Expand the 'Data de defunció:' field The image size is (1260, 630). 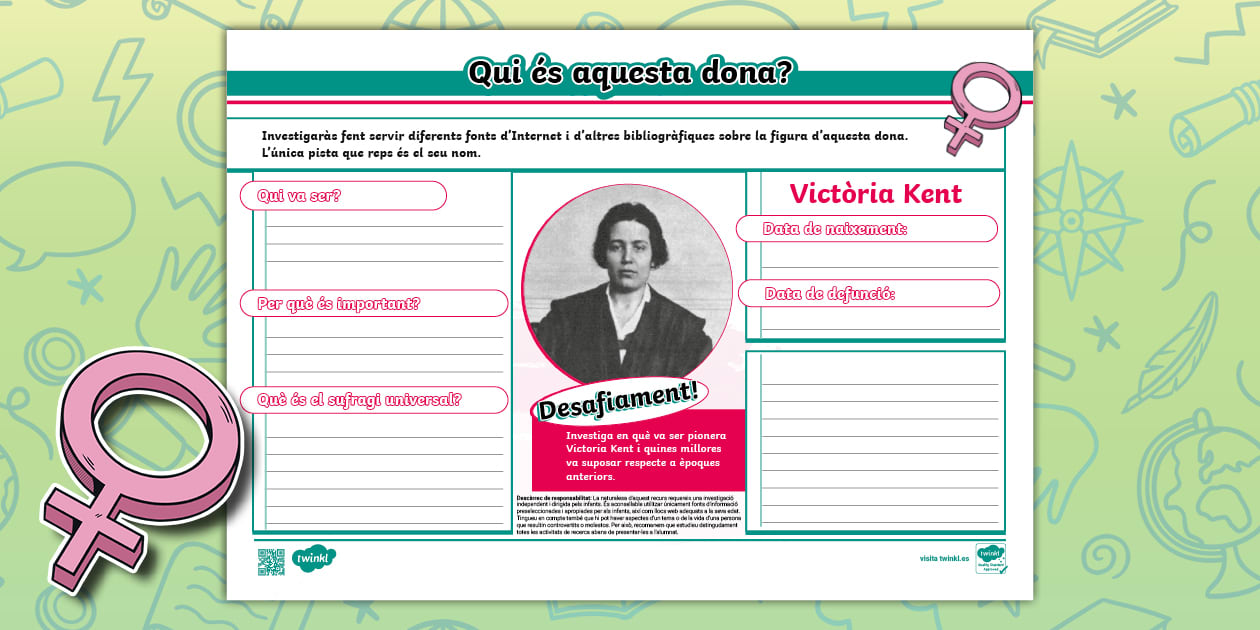866,293
